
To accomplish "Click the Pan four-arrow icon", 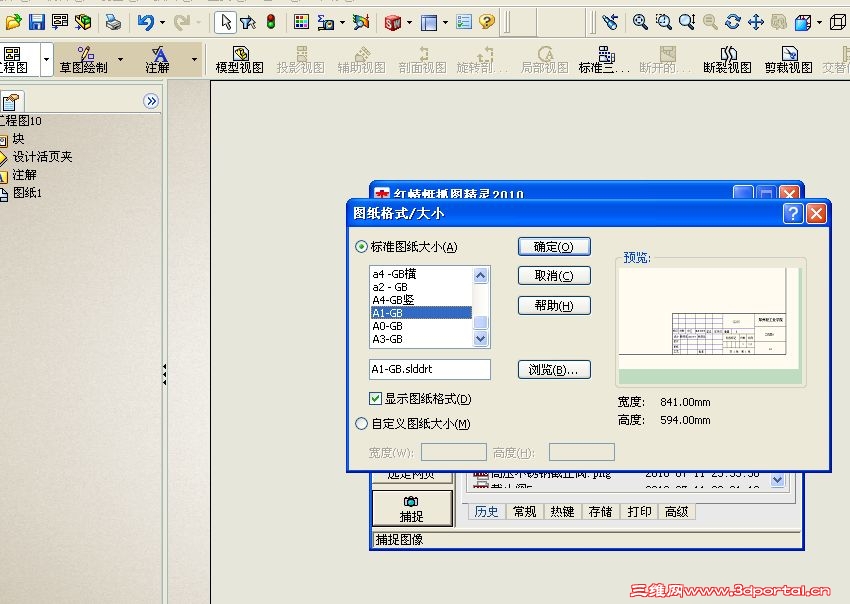I will 756,22.
